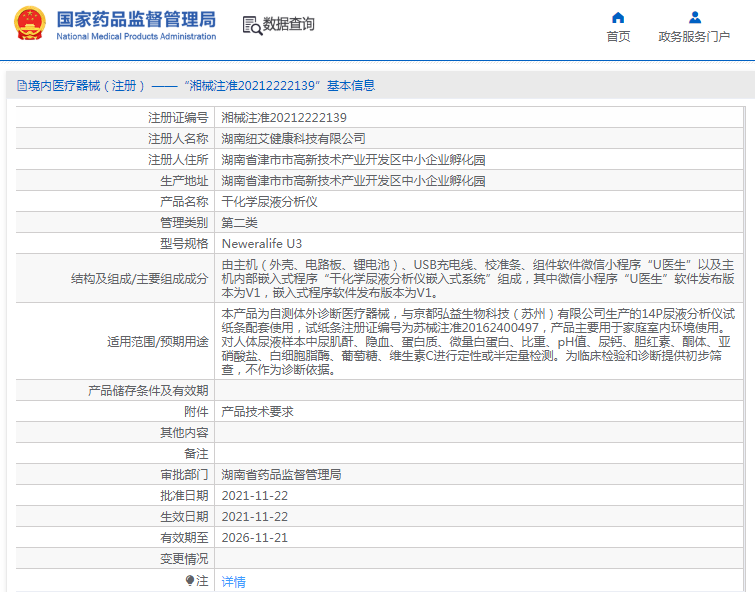Screen dimensions: 755x592
Task: Click the National Medical Products Administration text
Action: click(136, 36)
